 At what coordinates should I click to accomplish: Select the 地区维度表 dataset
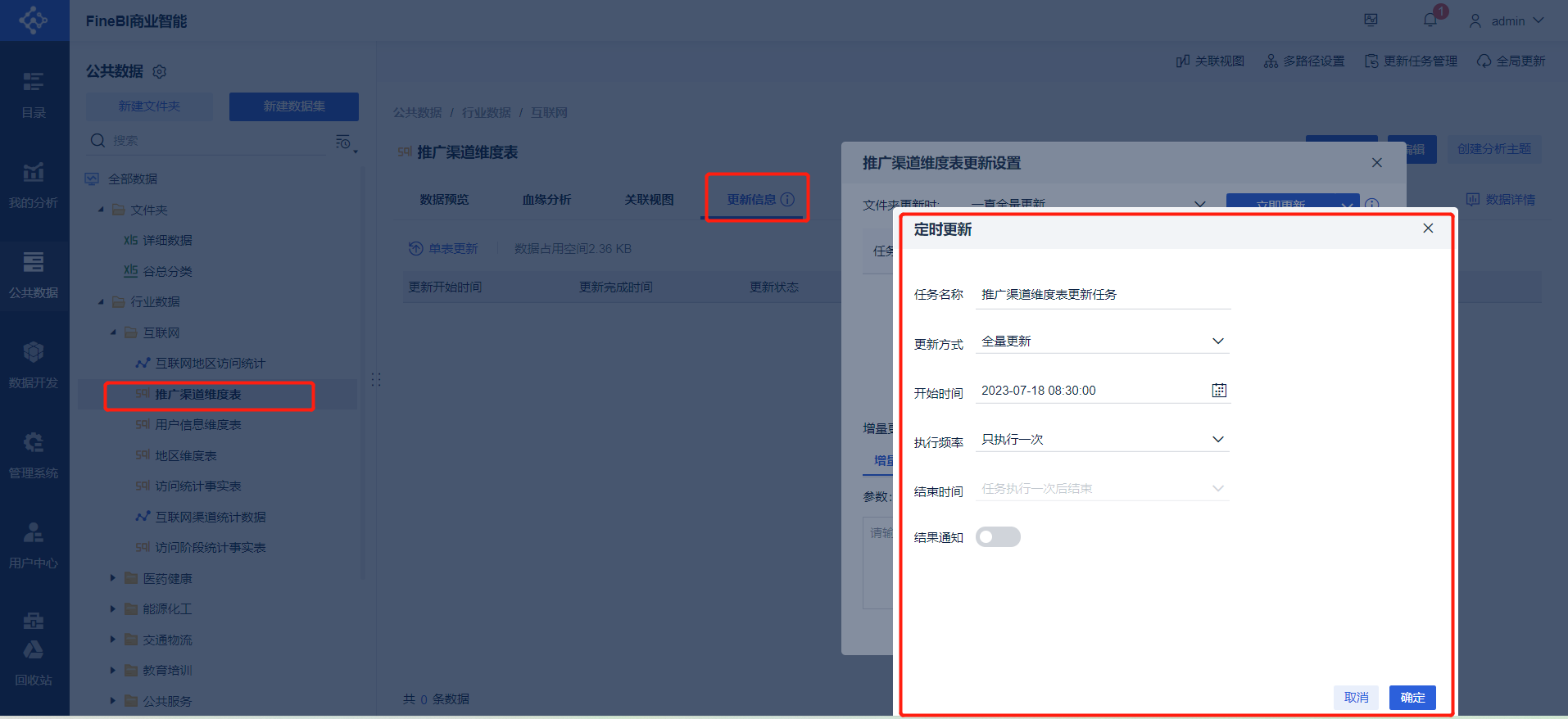pos(186,455)
